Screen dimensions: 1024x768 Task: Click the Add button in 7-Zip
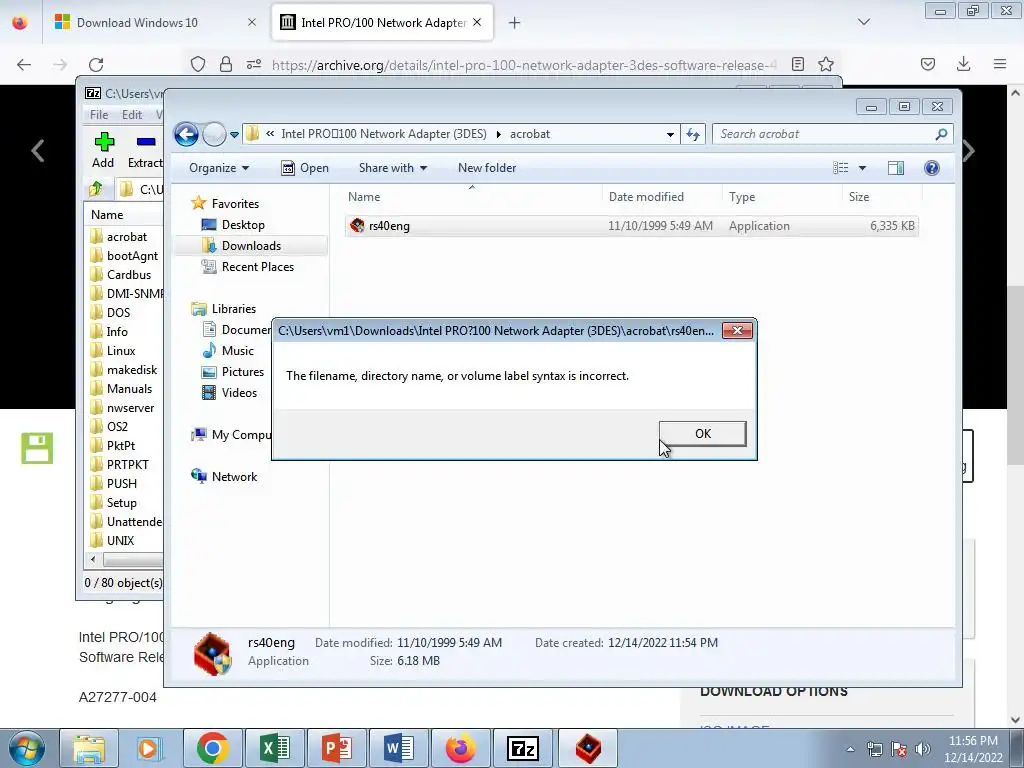(103, 150)
